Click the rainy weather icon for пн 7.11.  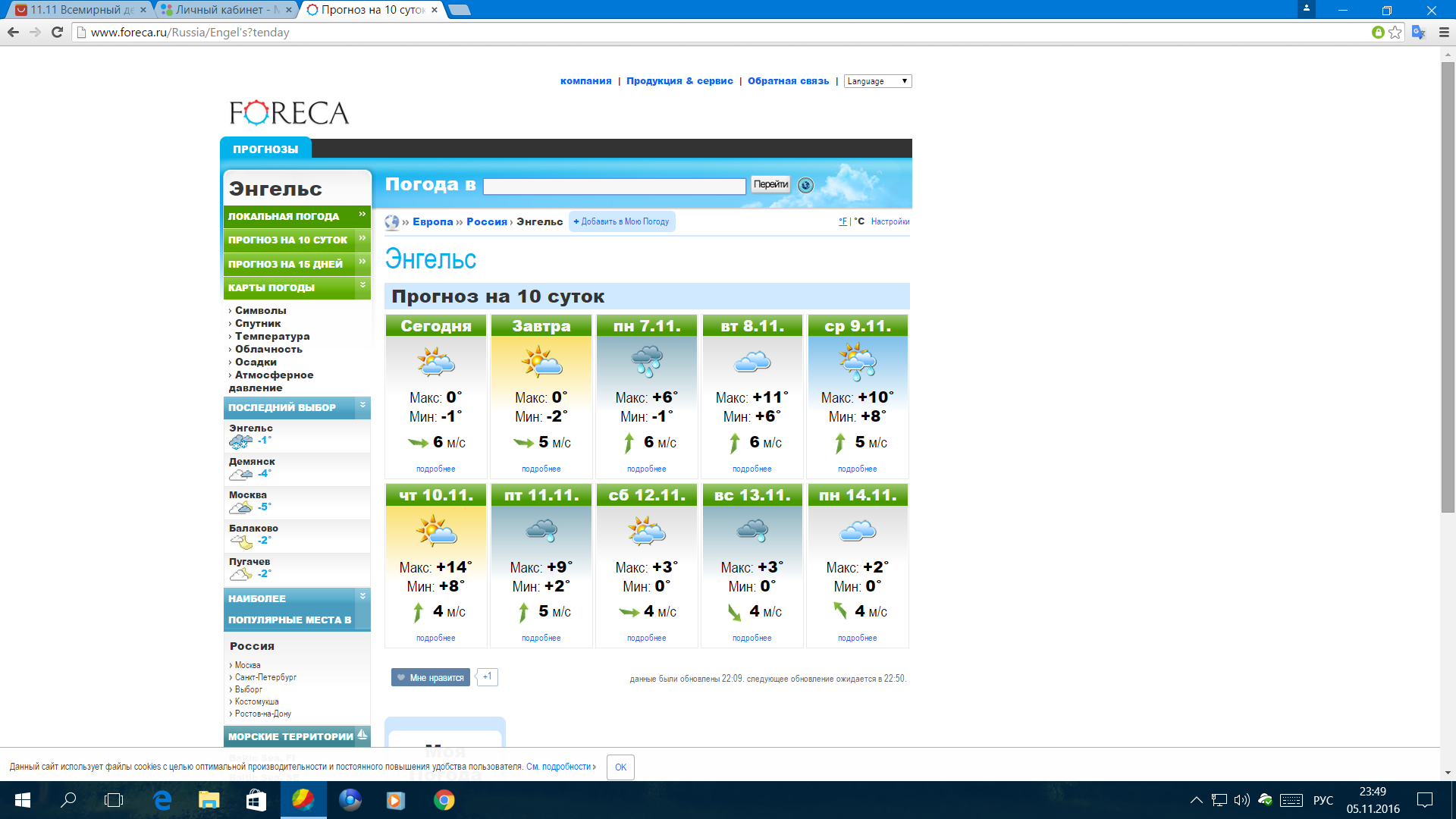pos(646,361)
